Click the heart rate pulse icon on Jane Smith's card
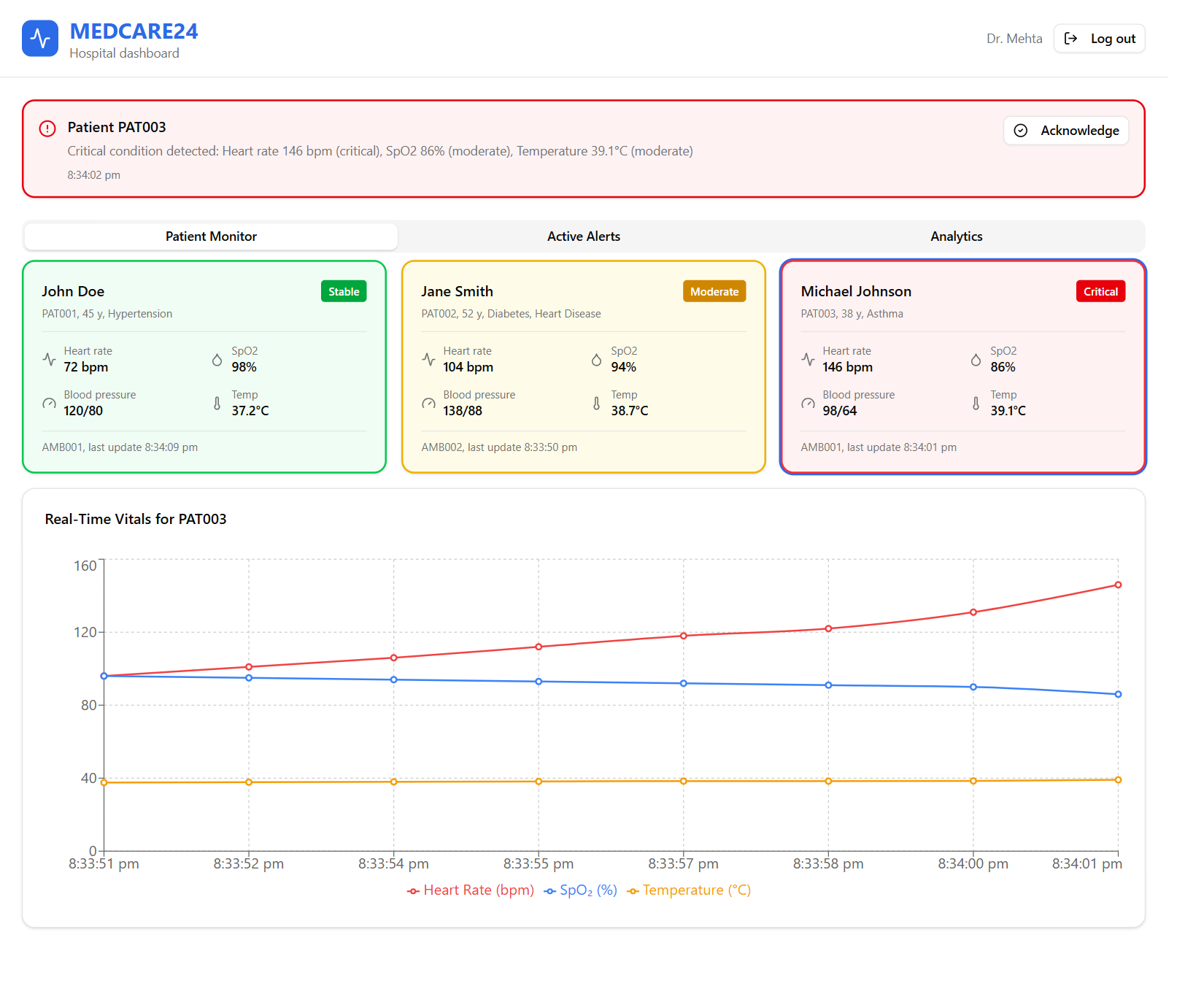This screenshot has height=986, width=1204. tap(429, 359)
